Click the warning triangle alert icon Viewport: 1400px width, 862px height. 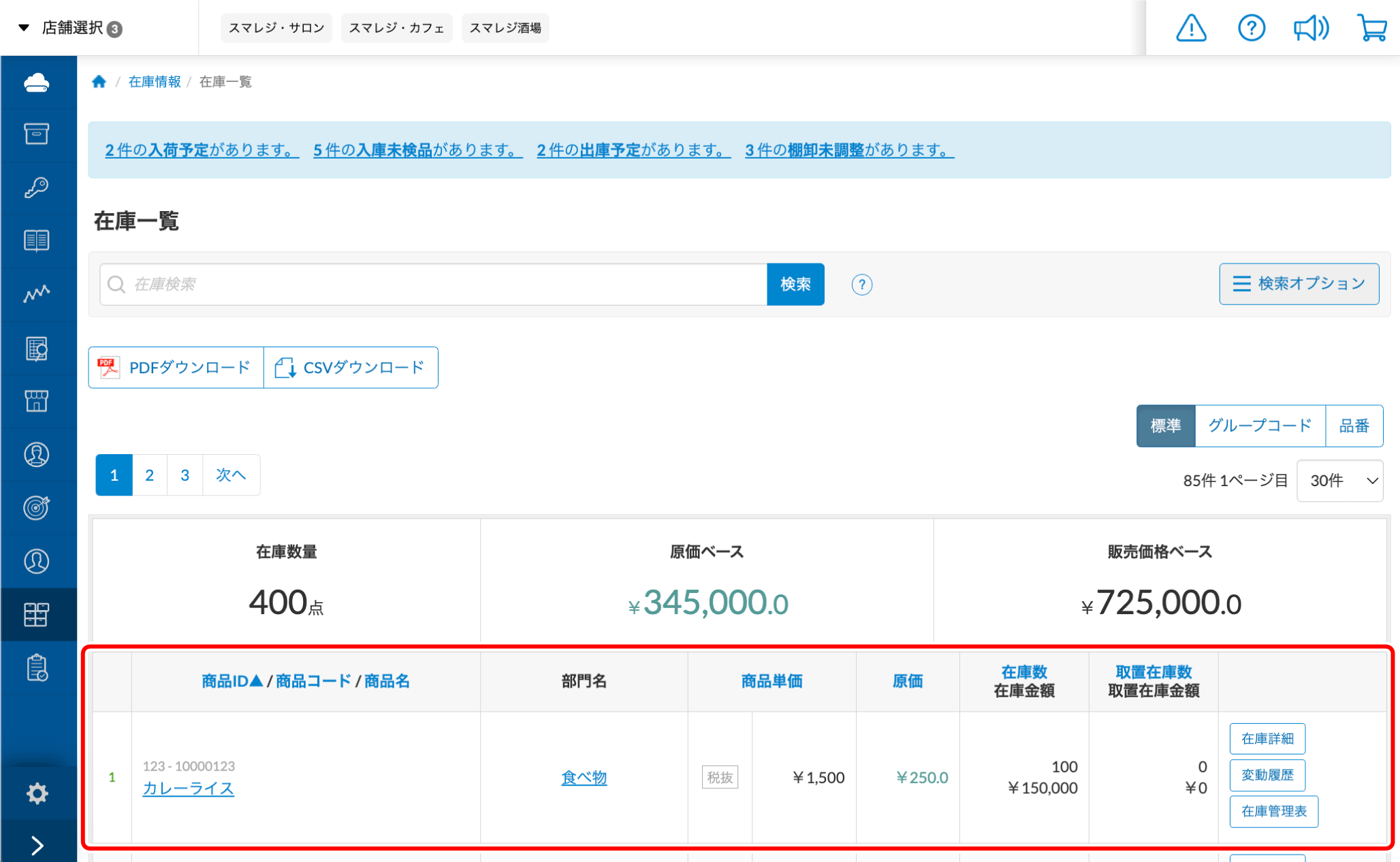click(1191, 29)
